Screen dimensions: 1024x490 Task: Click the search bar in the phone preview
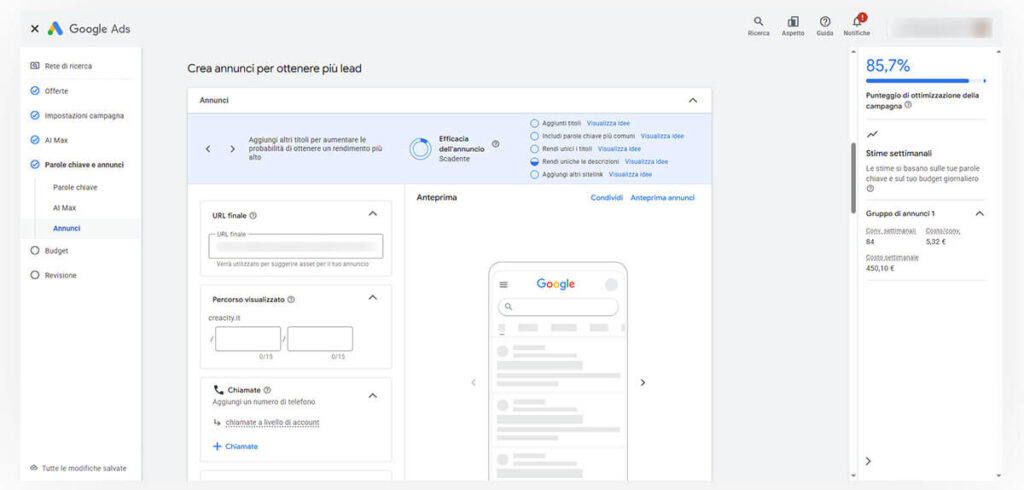(x=558, y=306)
